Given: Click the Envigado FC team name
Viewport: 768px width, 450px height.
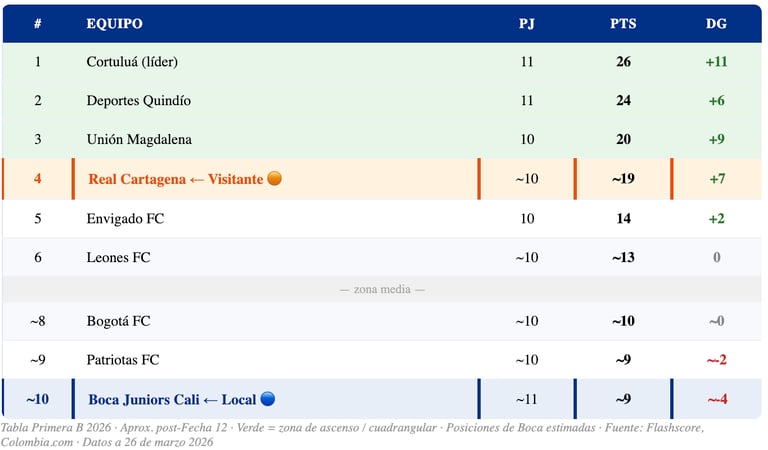Looking at the screenshot, I should point(125,218).
